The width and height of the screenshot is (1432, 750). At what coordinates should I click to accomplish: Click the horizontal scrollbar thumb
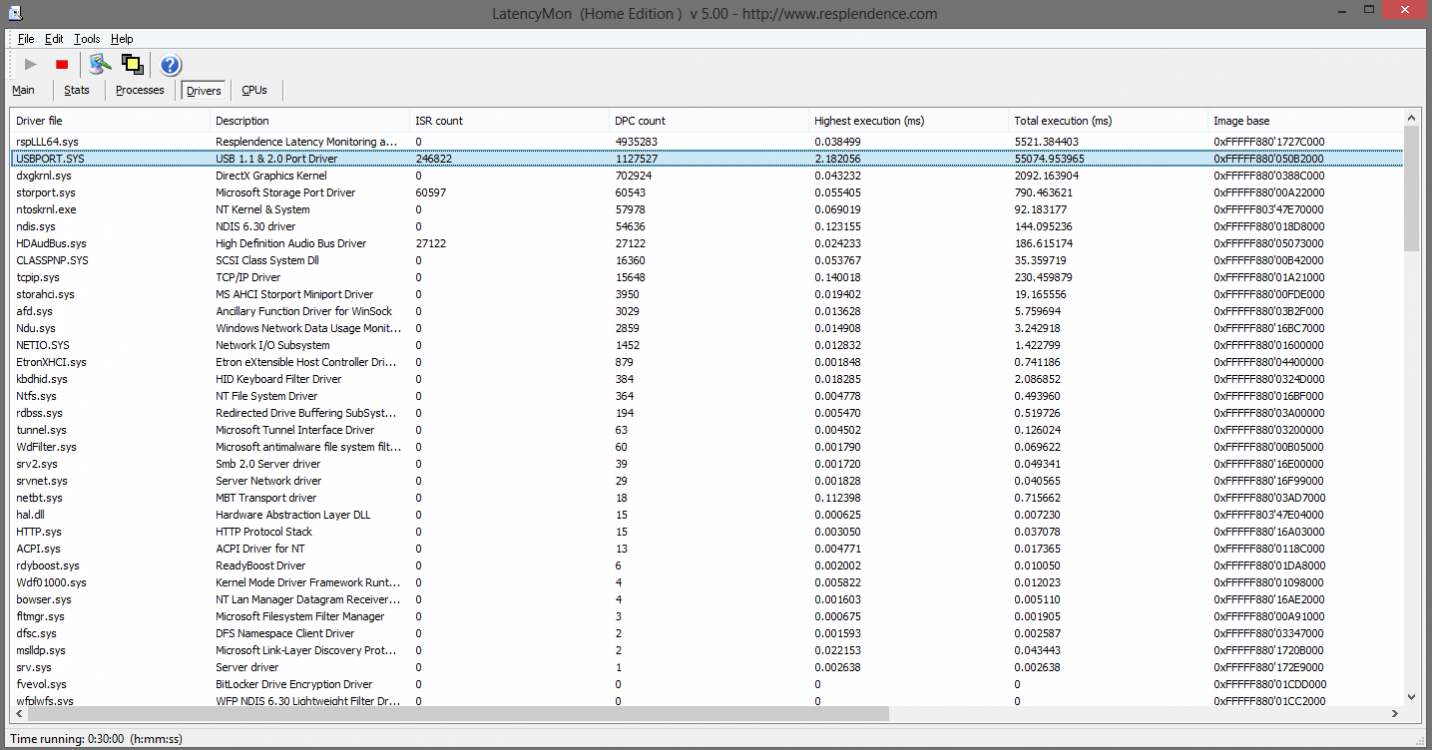click(459, 714)
